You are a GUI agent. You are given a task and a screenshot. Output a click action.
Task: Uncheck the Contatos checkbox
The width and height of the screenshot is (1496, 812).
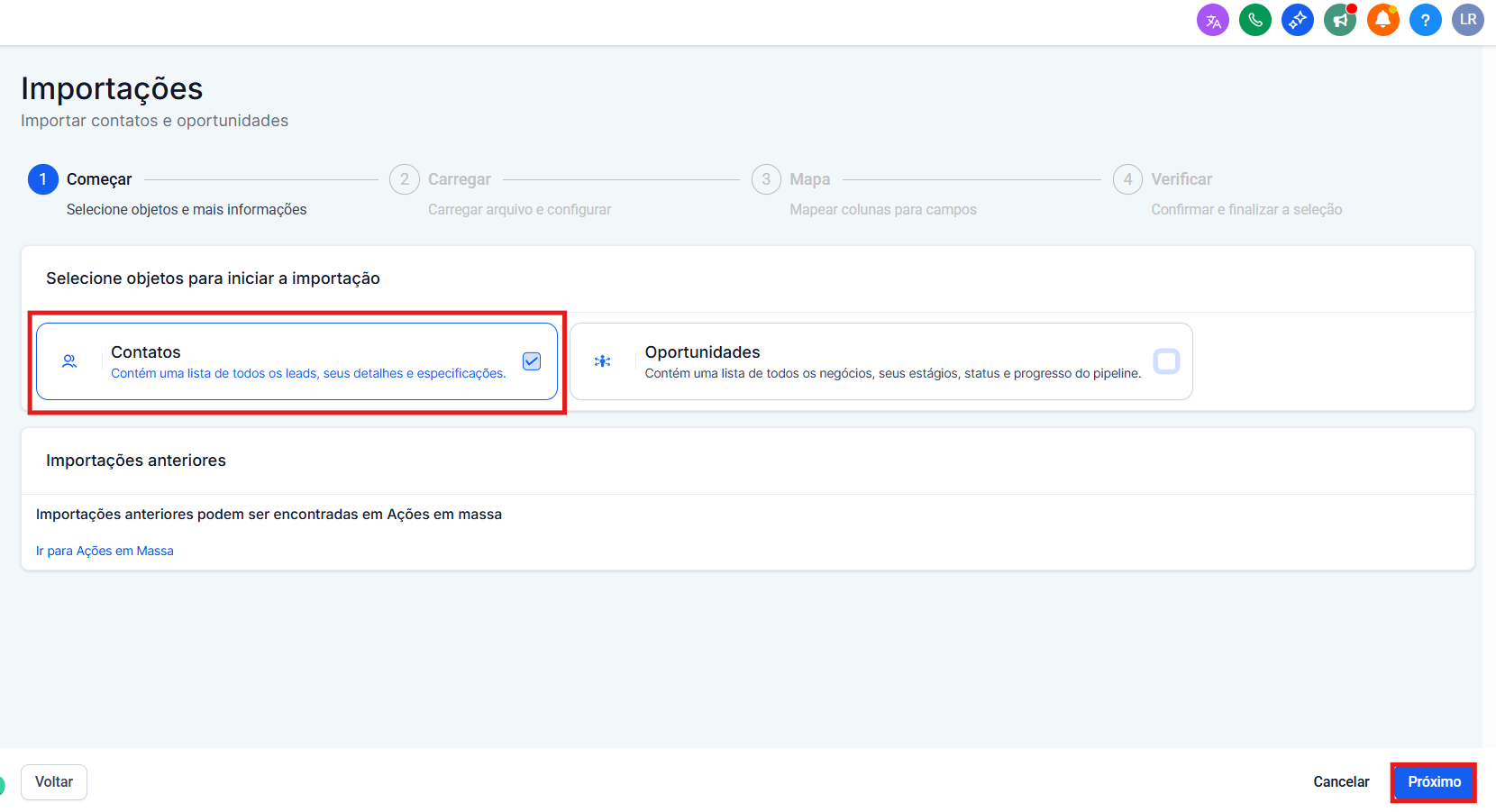[x=532, y=361]
